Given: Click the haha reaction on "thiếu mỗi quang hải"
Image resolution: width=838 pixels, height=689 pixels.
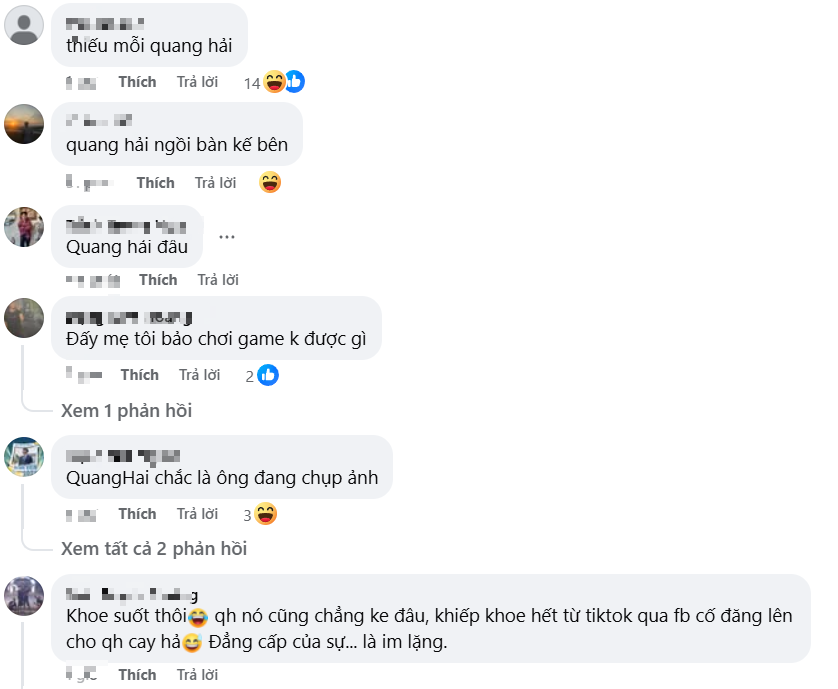Looking at the screenshot, I should [x=275, y=82].
